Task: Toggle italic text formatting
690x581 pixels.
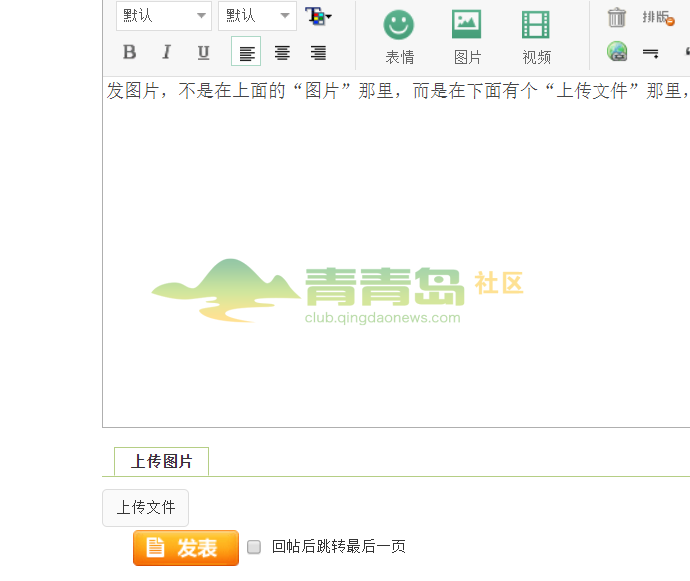Action: point(166,52)
